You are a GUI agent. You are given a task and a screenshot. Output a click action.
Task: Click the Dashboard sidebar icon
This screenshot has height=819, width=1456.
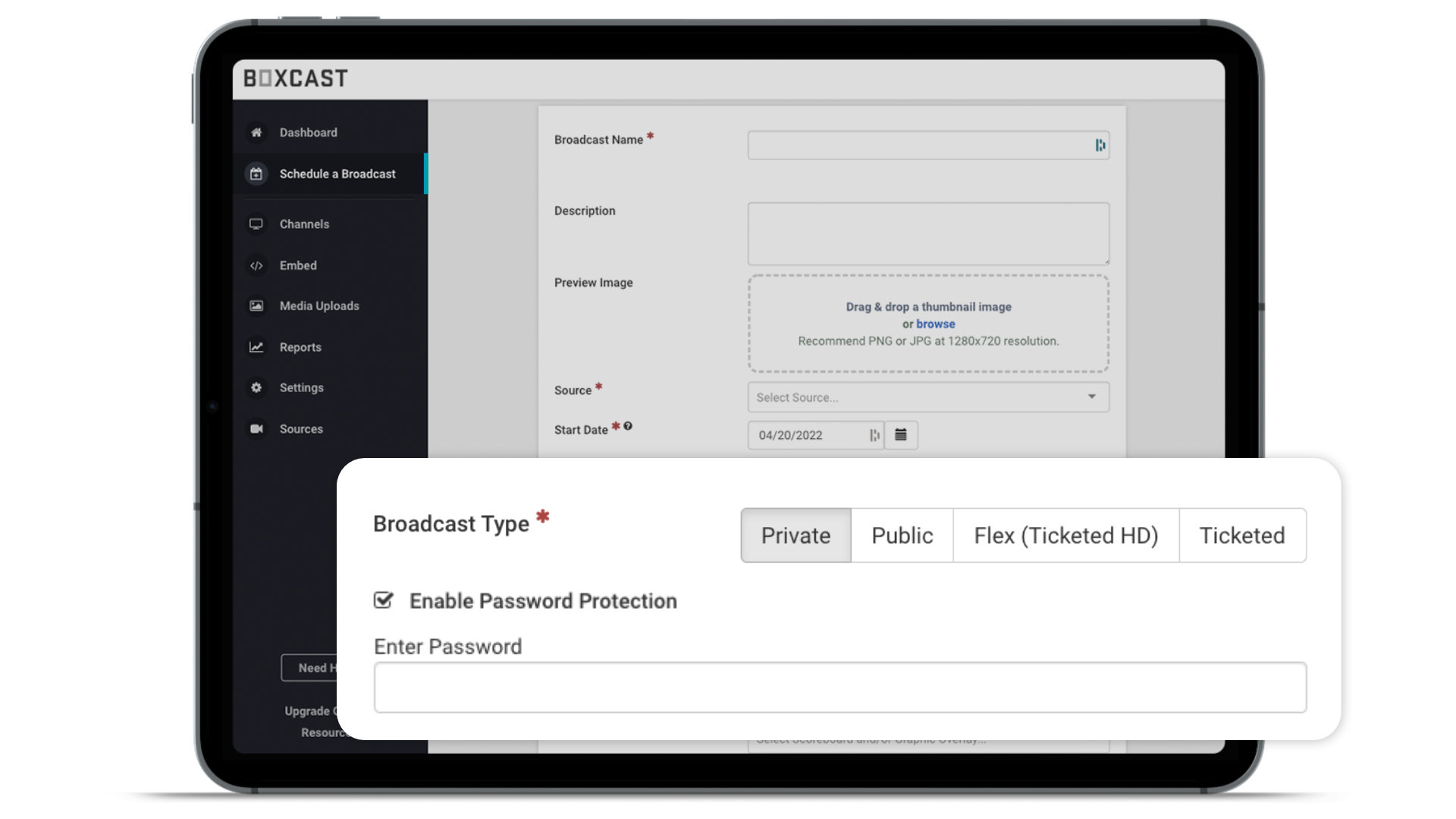[256, 132]
